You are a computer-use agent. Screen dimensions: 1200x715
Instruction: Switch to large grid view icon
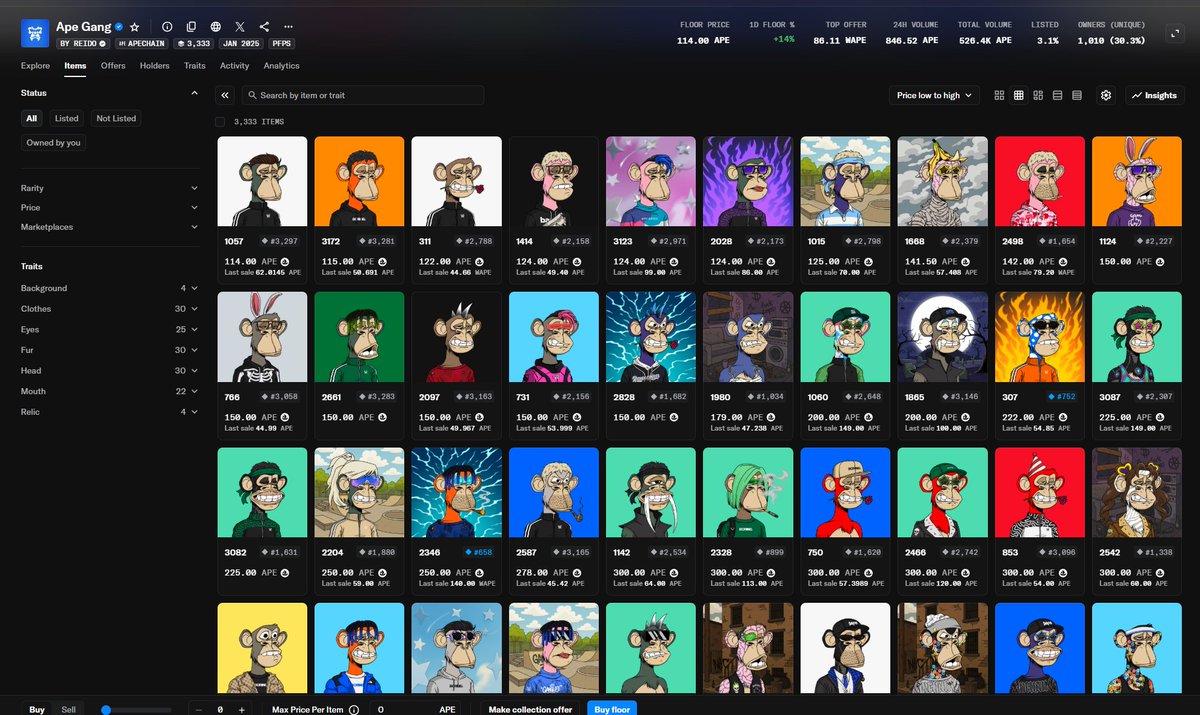(999, 95)
